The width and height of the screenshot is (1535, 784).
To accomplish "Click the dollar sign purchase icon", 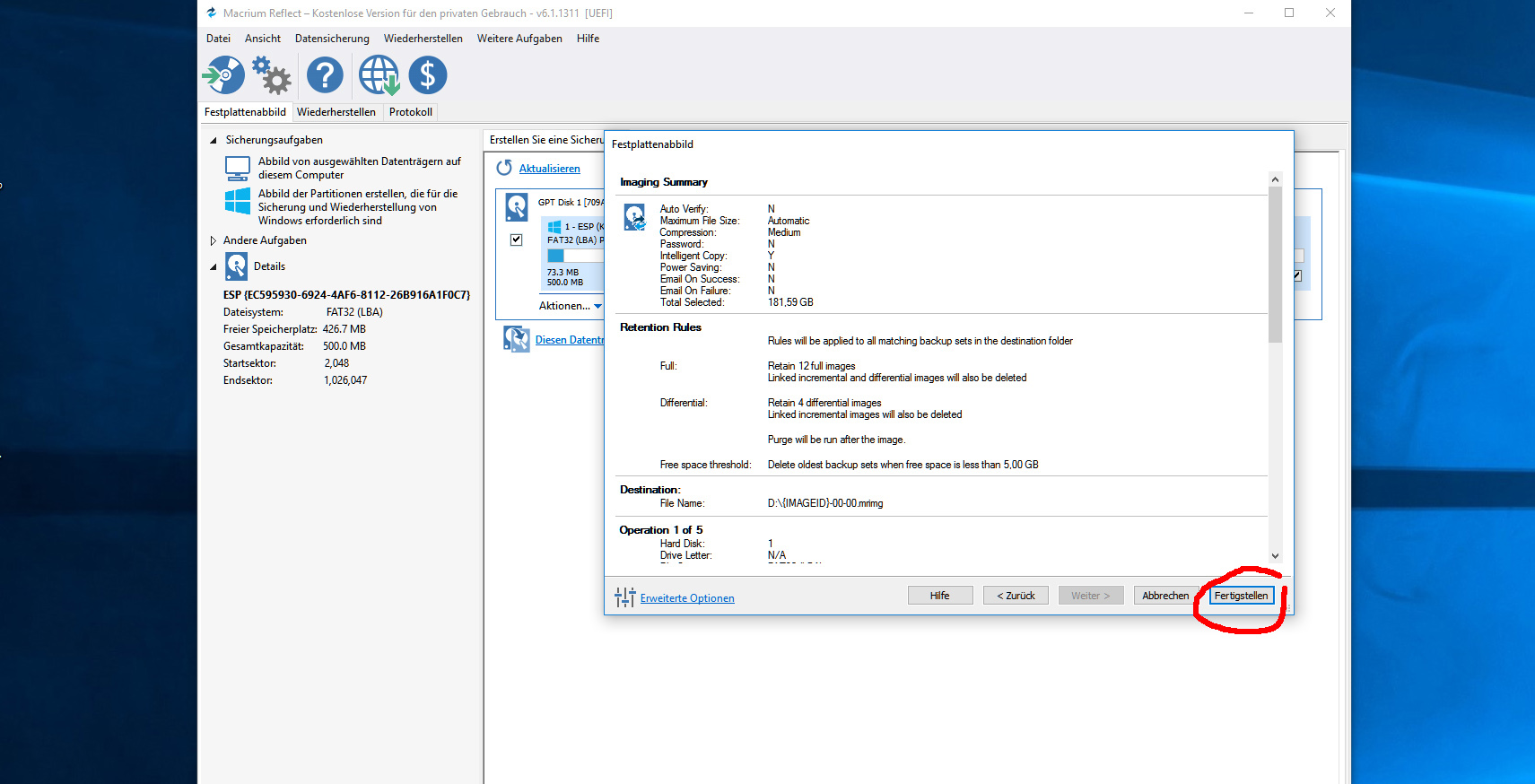I will point(428,75).
